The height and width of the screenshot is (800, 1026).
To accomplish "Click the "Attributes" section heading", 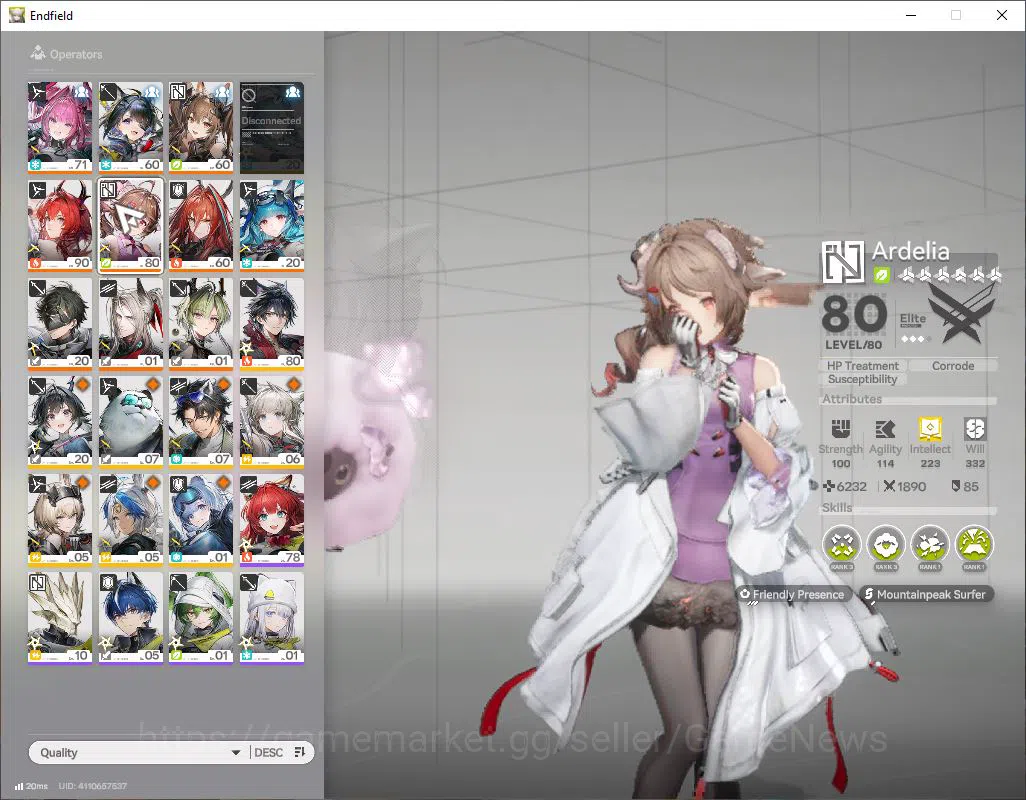I will coord(851,398).
